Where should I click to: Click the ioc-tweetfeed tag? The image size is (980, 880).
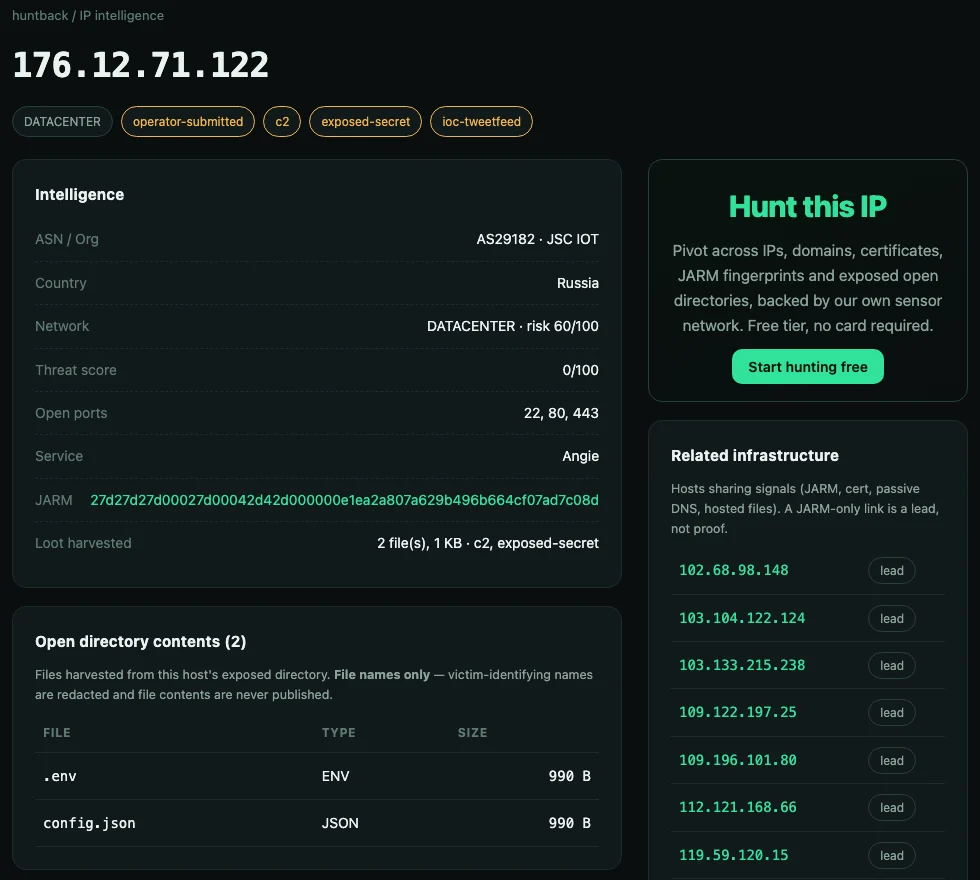[x=481, y=121]
